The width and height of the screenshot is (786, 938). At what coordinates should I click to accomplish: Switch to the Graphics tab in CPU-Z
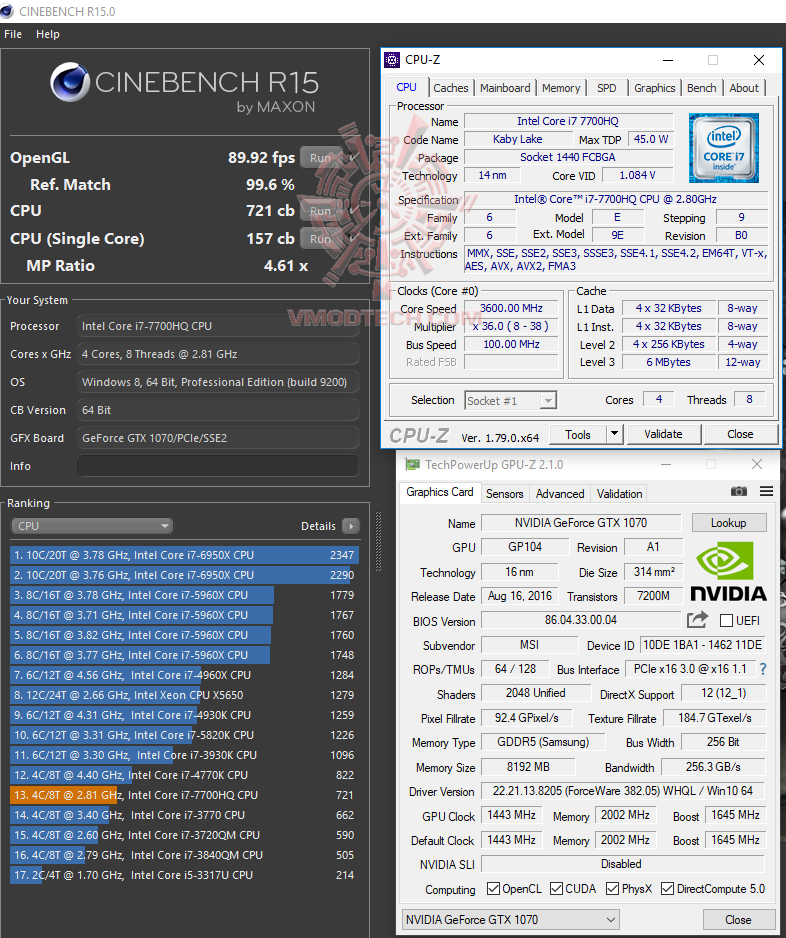click(654, 88)
